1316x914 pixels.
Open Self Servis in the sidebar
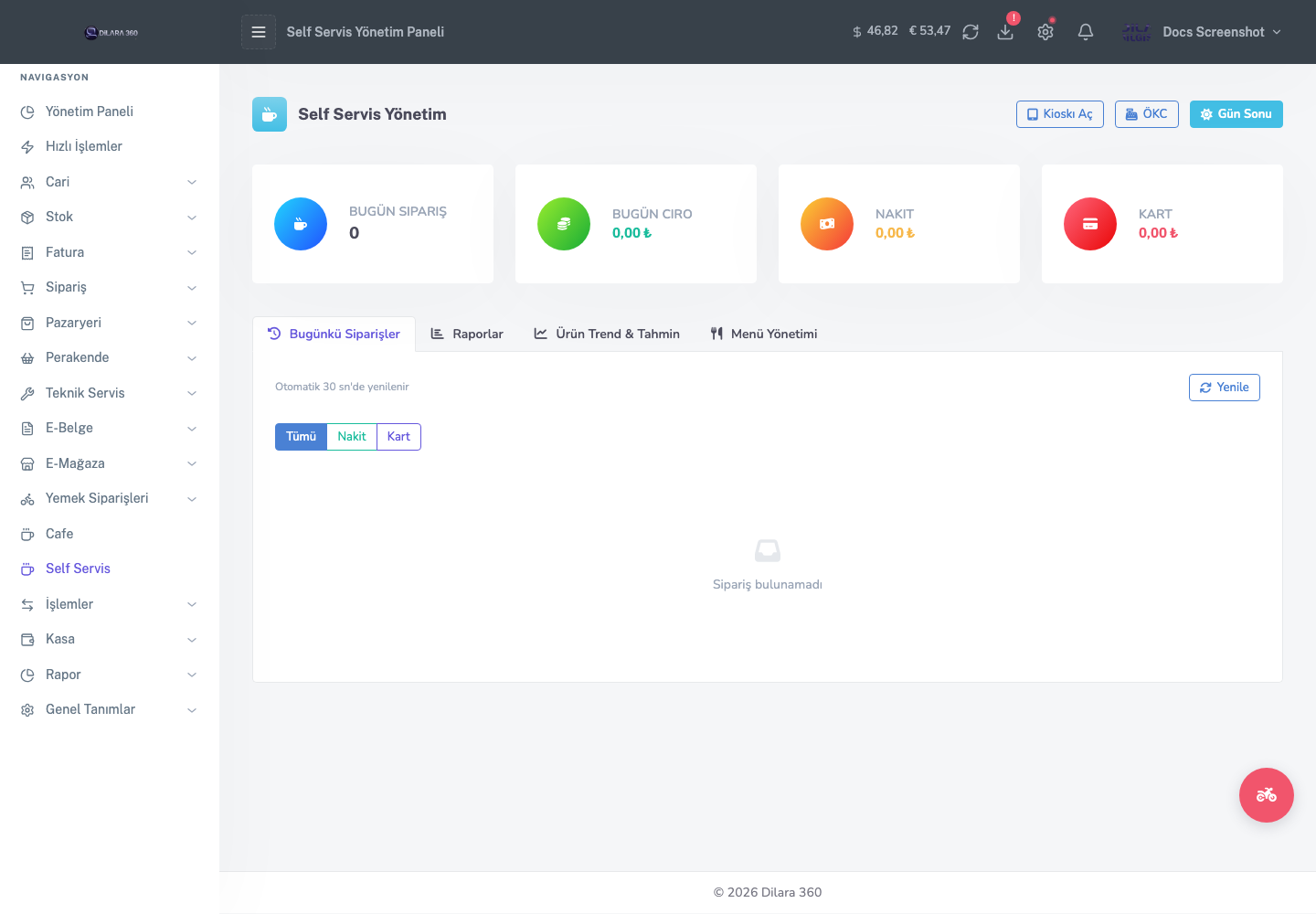(110, 569)
